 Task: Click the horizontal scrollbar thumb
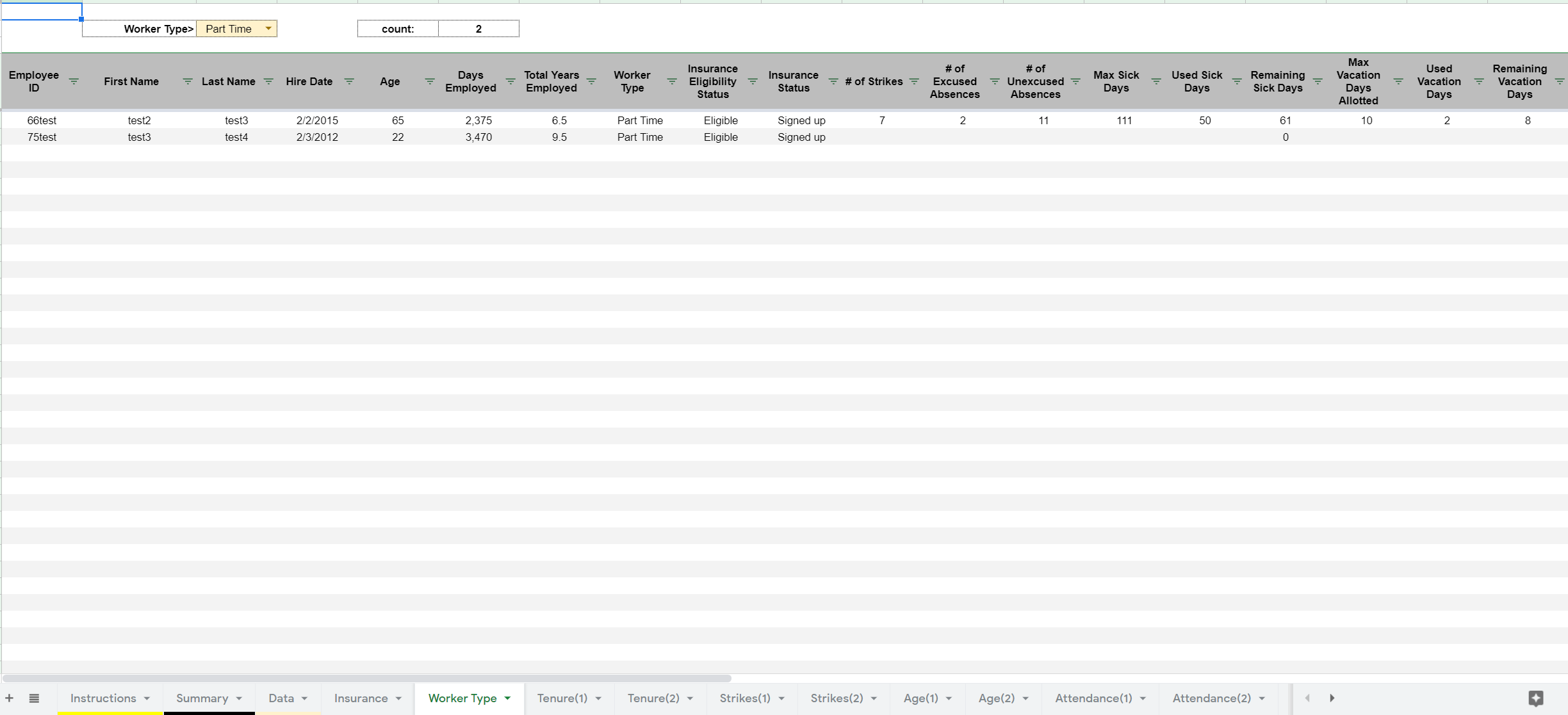[x=366, y=678]
